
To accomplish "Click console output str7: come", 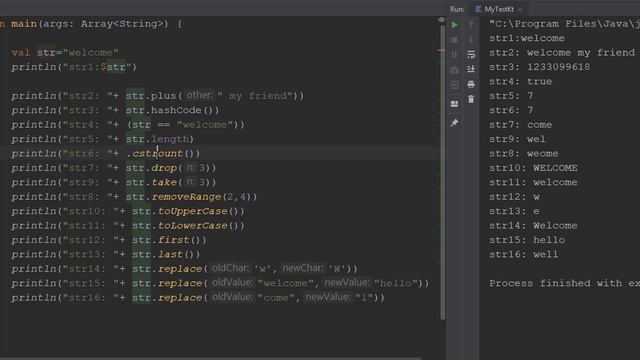I will coord(520,124).
